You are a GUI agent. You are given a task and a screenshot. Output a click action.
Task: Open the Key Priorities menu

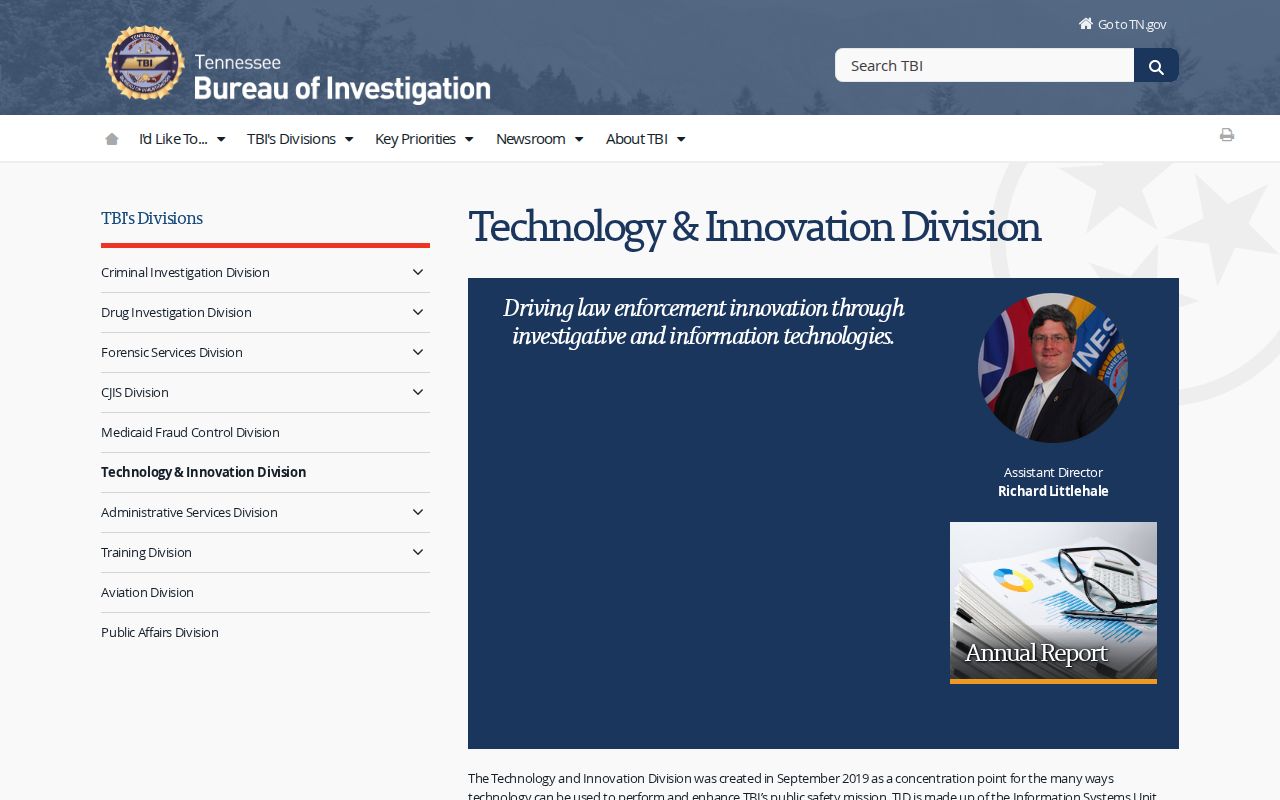click(x=424, y=139)
